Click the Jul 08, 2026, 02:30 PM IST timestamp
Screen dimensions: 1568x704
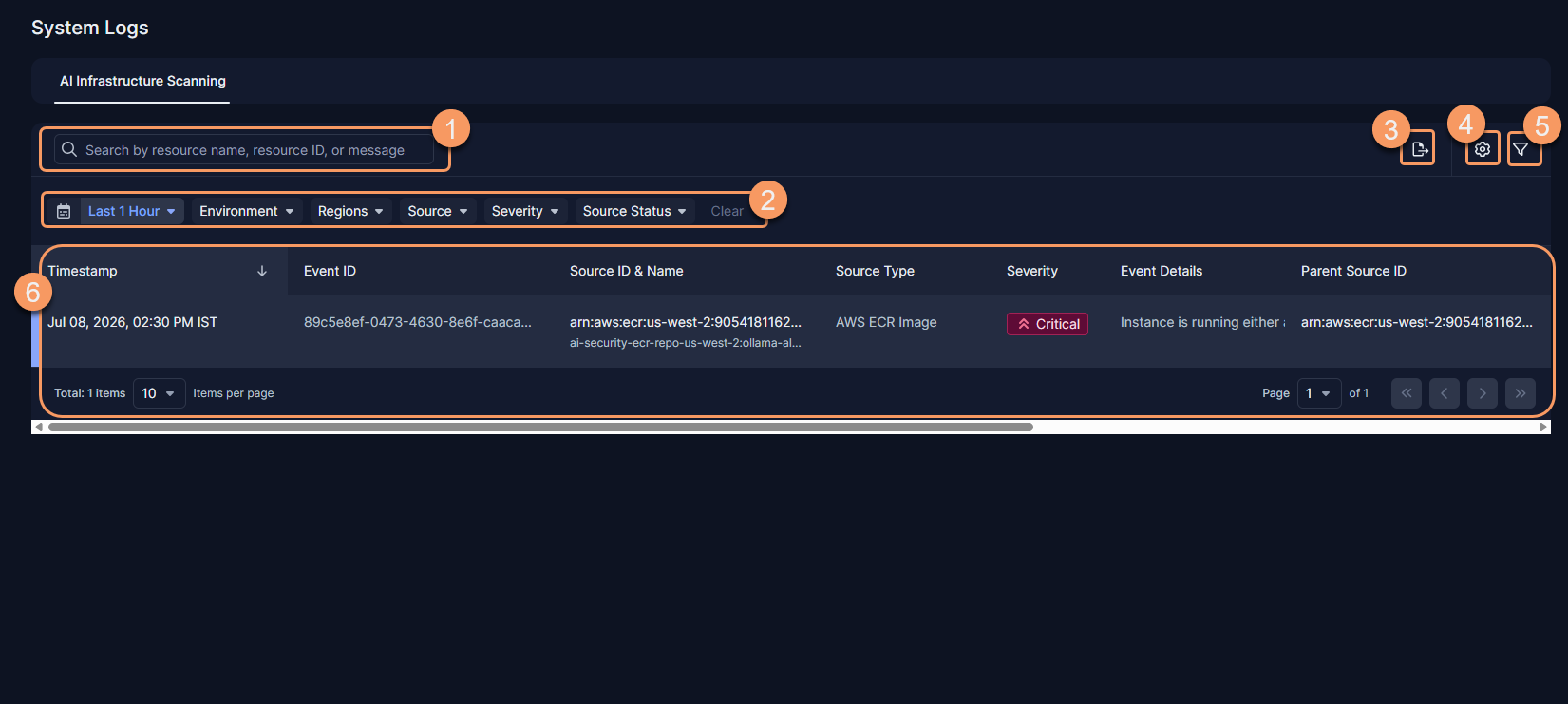(133, 322)
